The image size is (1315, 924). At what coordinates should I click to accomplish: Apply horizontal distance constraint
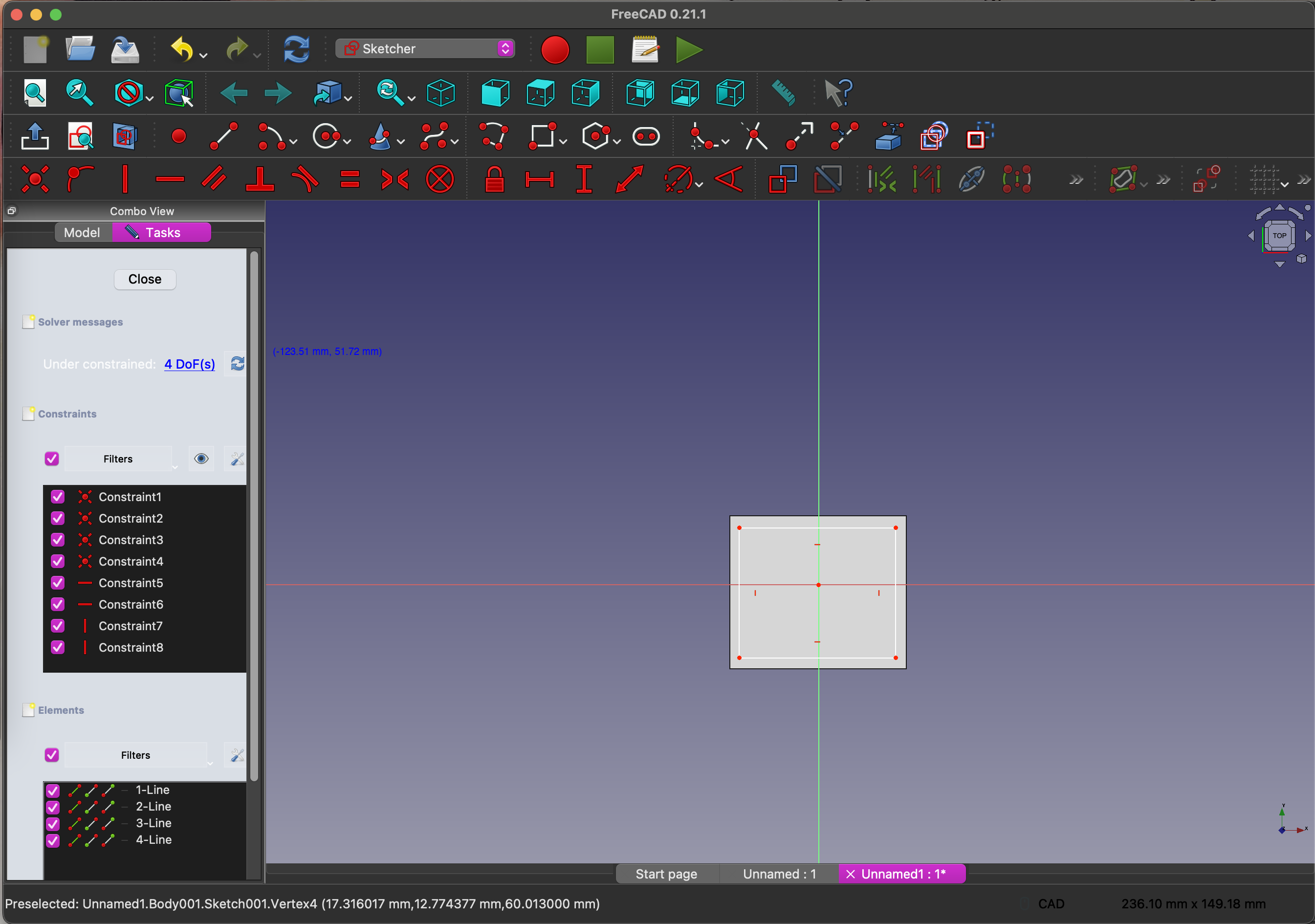(x=540, y=179)
